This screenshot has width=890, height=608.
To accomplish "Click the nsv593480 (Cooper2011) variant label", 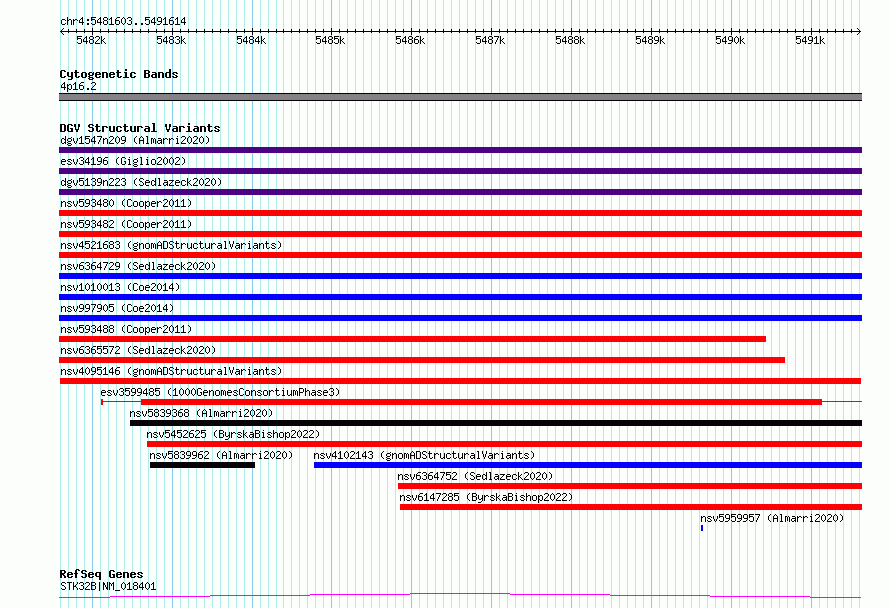I will (x=126, y=203).
